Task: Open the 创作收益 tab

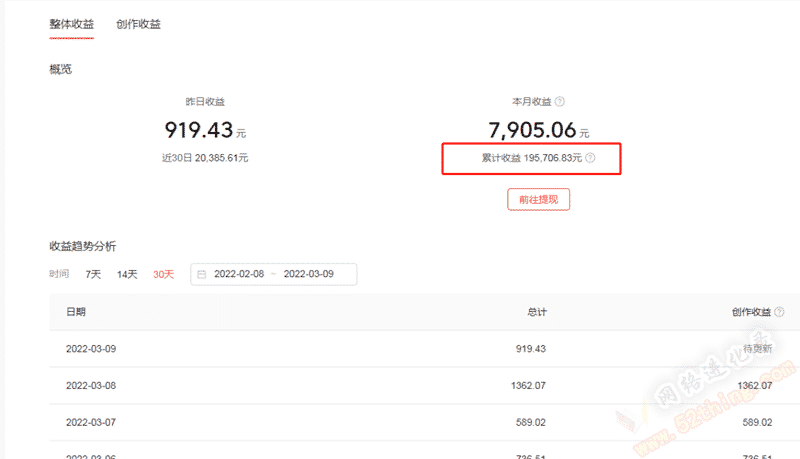Action: [138, 24]
